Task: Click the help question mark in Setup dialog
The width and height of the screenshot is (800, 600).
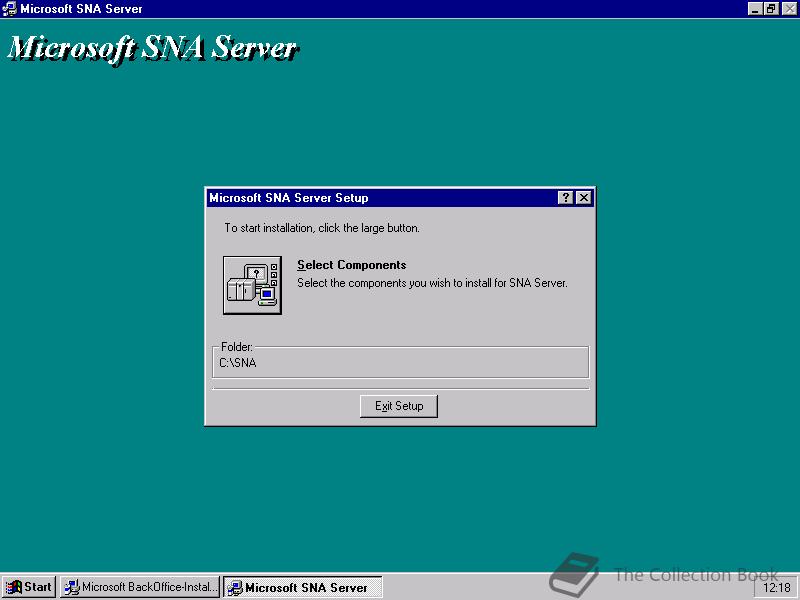Action: point(565,198)
